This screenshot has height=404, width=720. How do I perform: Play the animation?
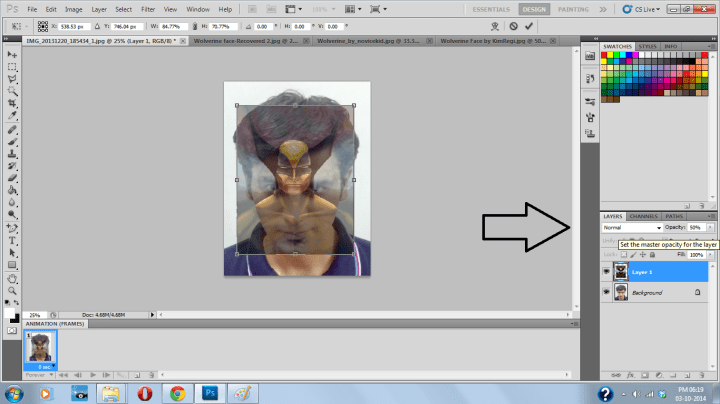click(x=93, y=375)
